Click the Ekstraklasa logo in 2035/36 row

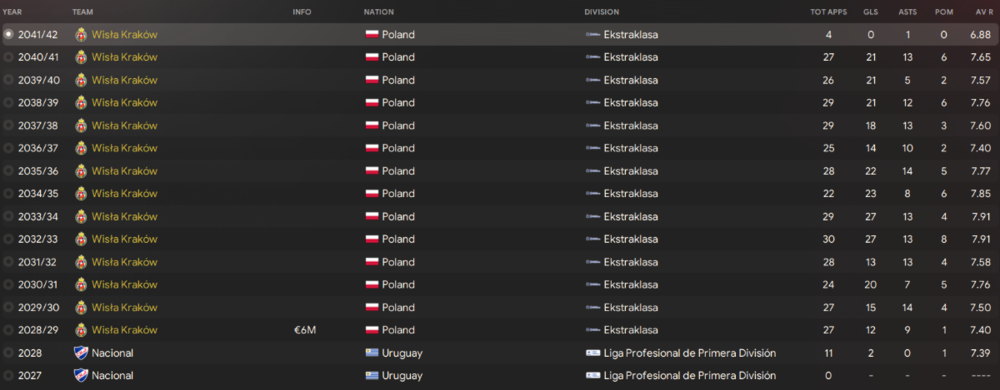(x=592, y=171)
